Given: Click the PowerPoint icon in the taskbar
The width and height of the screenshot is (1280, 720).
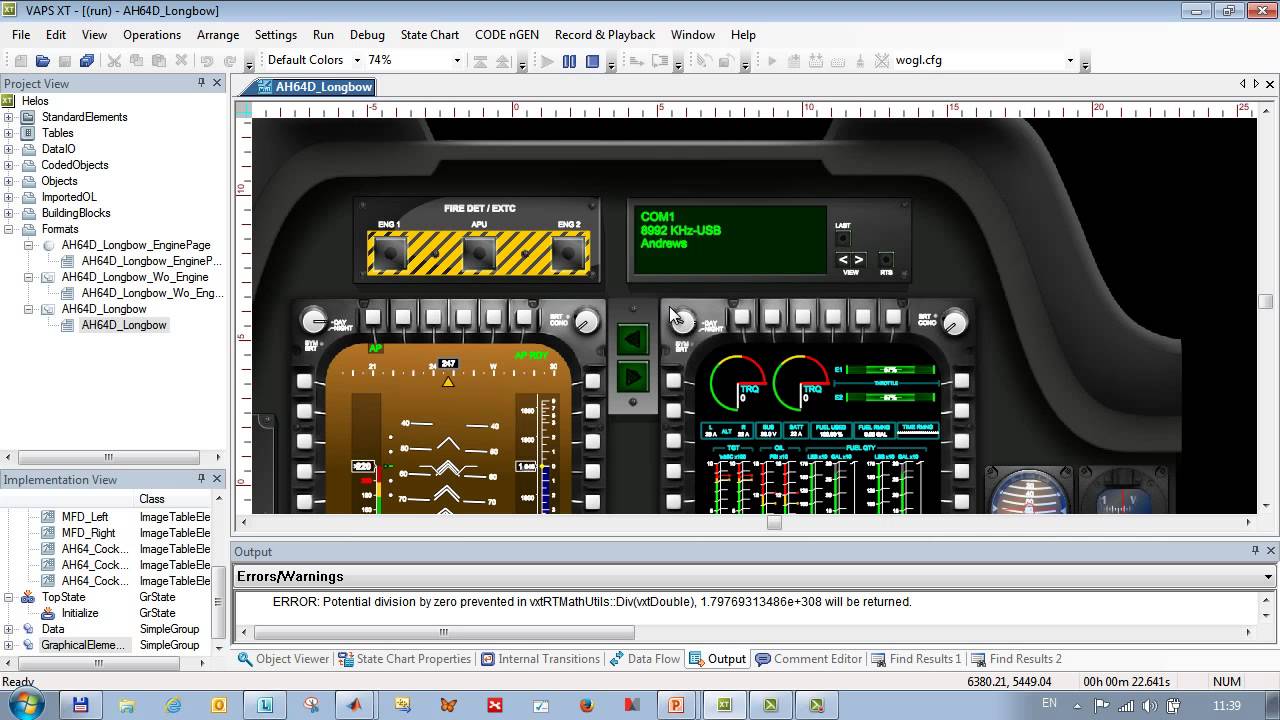Looking at the screenshot, I should pyautogui.click(x=676, y=705).
